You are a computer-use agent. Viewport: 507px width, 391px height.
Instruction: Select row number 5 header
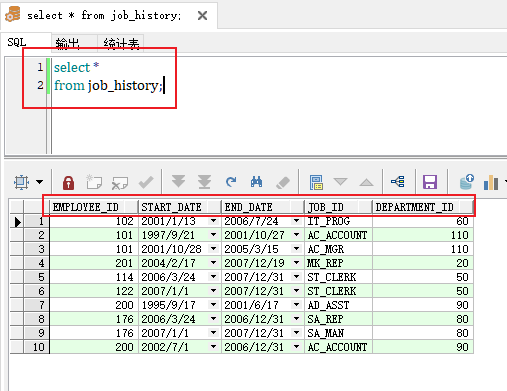click(x=37, y=277)
